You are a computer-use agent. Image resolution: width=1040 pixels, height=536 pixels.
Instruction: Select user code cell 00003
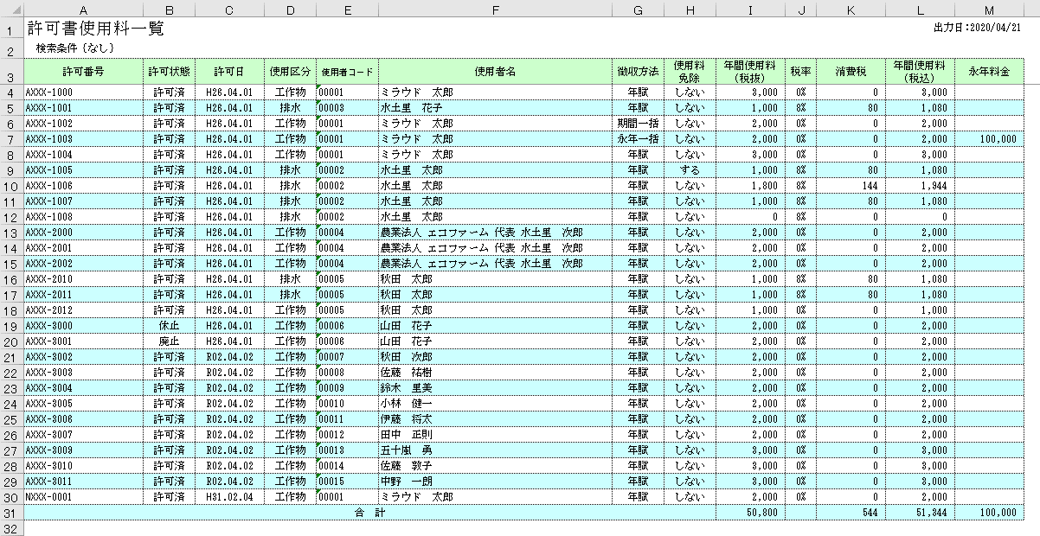348,107
